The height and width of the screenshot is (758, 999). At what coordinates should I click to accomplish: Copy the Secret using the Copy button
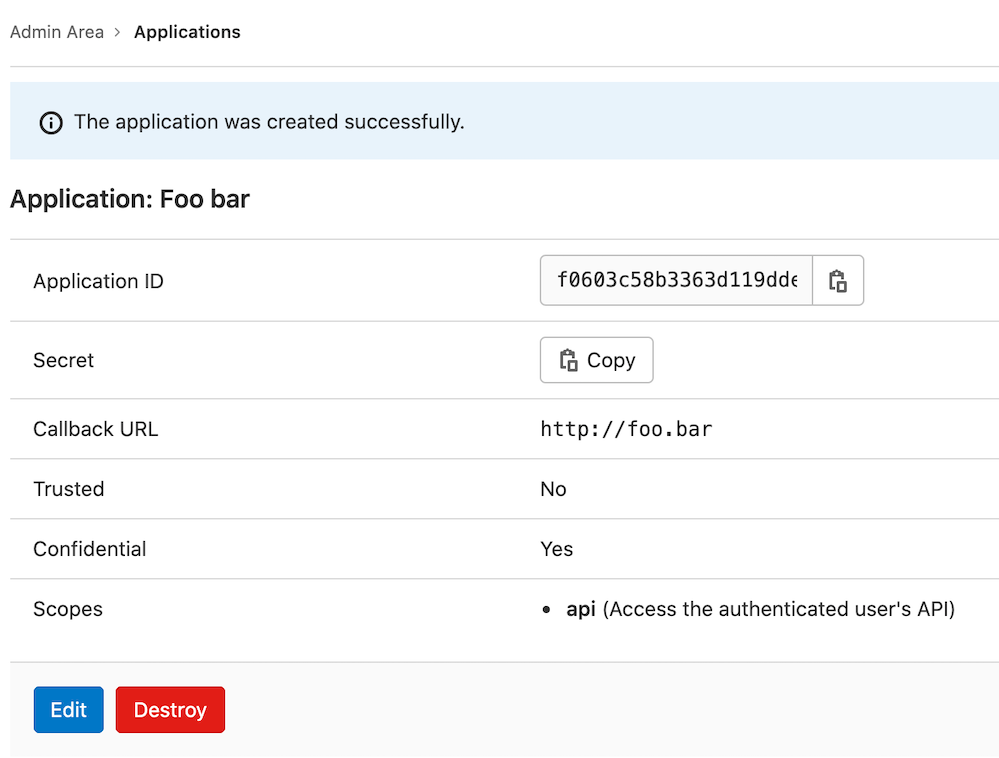[x=596, y=360]
